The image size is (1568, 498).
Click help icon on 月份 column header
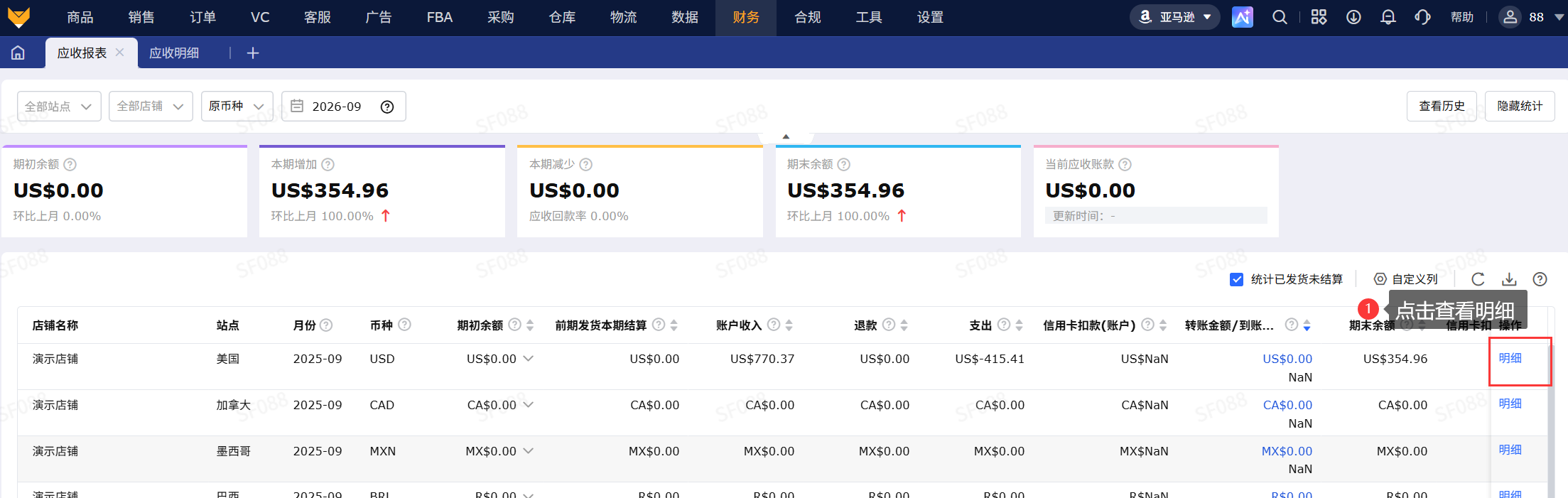(x=325, y=325)
